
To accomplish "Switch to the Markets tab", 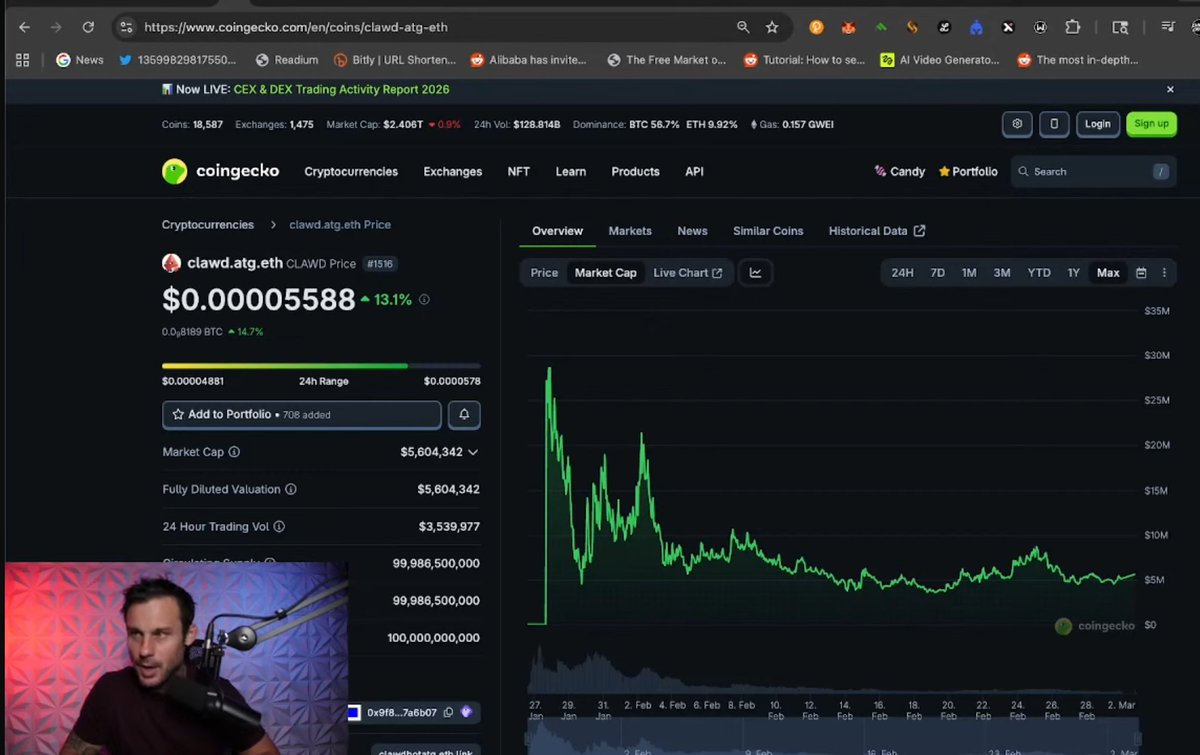I will pyautogui.click(x=630, y=231).
